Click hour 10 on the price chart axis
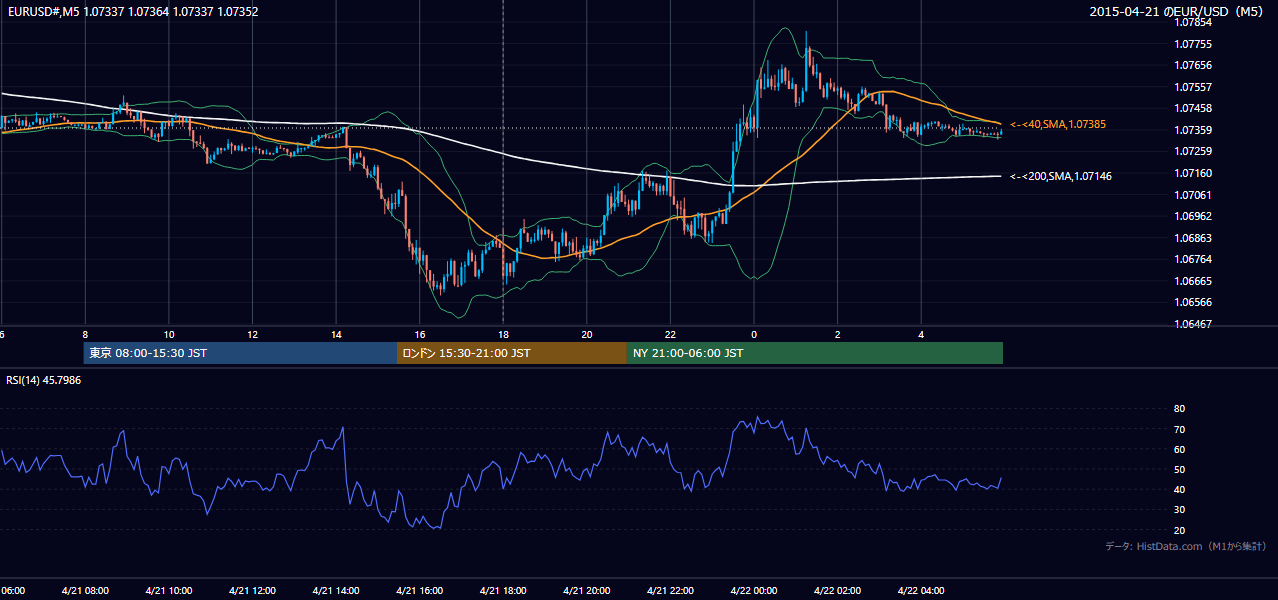The height and width of the screenshot is (600, 1278). pyautogui.click(x=169, y=334)
